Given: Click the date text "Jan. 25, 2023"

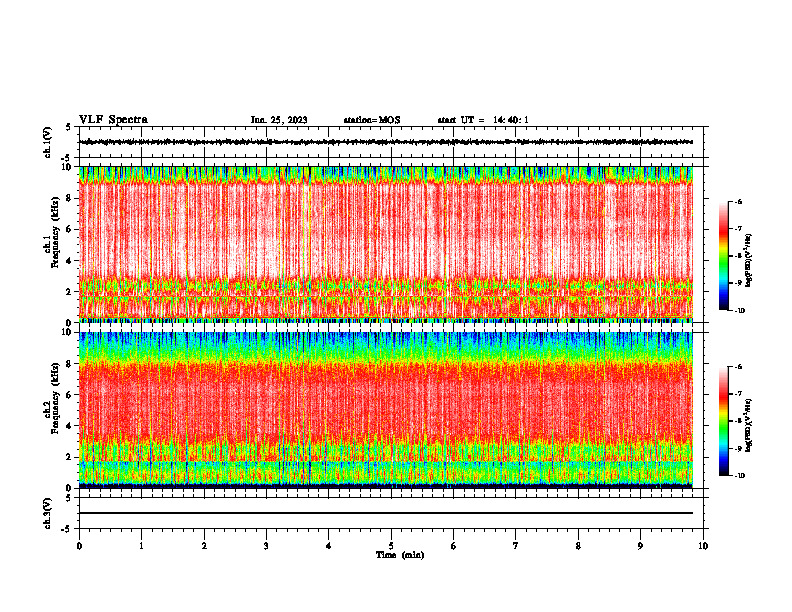Looking at the screenshot, I should 279,120.
